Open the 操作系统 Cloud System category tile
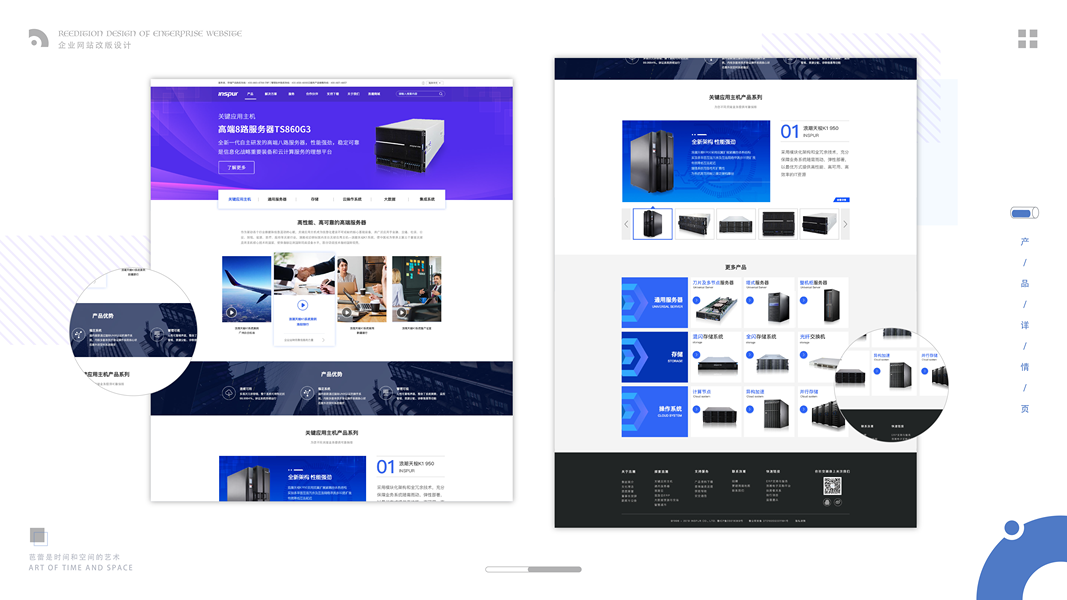This screenshot has width=1067, height=600. (655, 411)
